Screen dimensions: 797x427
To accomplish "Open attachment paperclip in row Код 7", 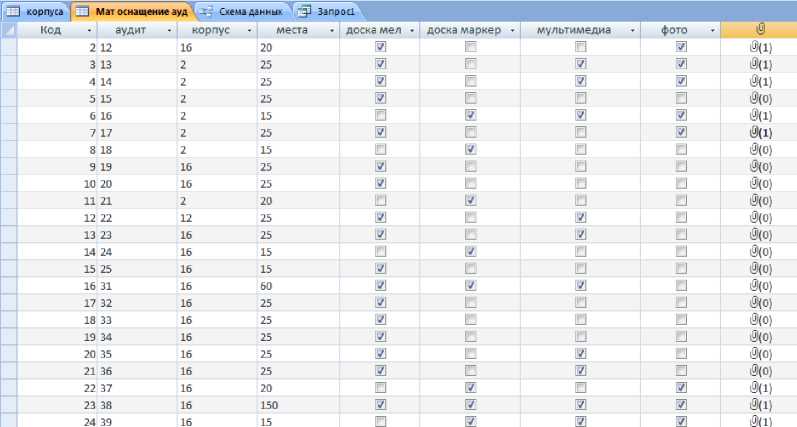I will click(761, 133).
